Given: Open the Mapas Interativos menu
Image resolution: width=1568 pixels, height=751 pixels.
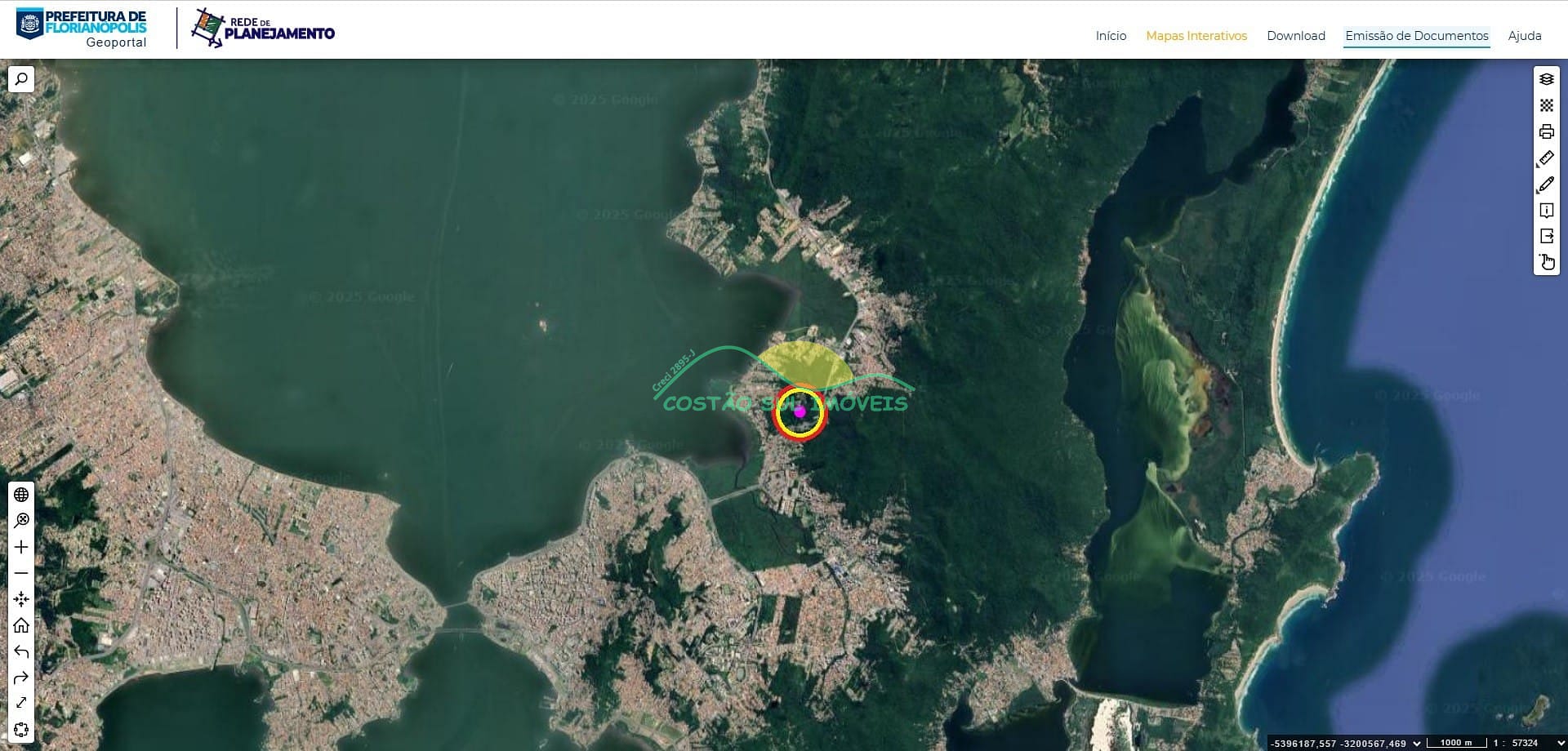Looking at the screenshot, I should [1196, 36].
